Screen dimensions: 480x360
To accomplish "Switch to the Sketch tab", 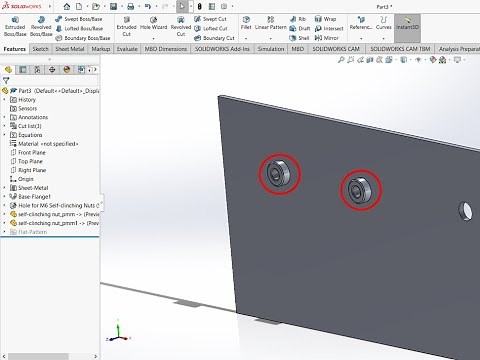I will coord(40,49).
